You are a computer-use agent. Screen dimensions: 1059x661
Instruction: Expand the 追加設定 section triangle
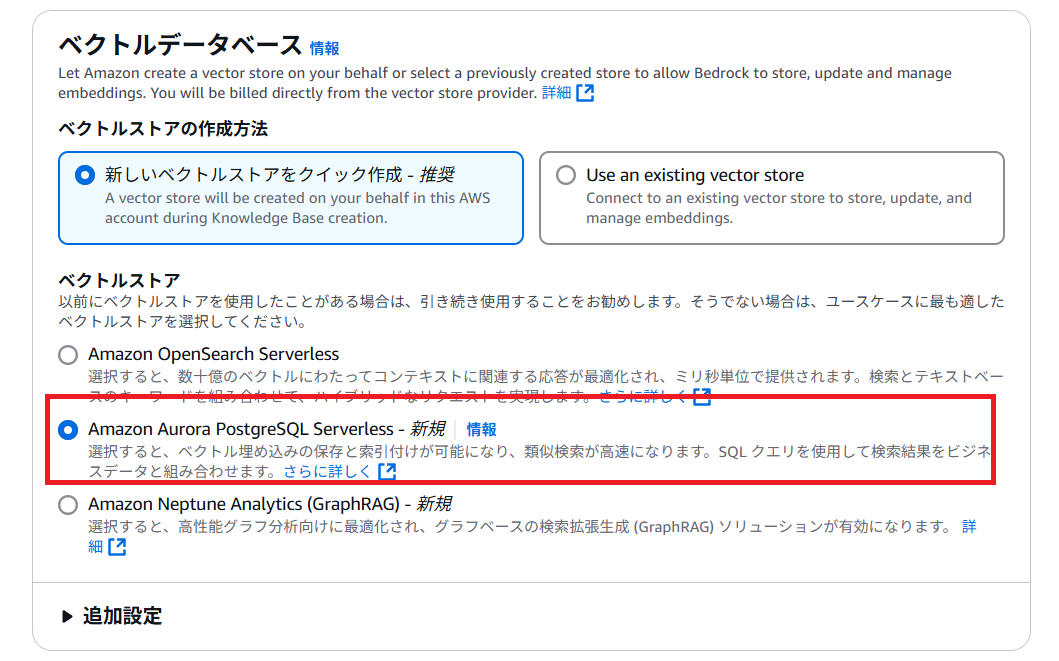pos(66,616)
